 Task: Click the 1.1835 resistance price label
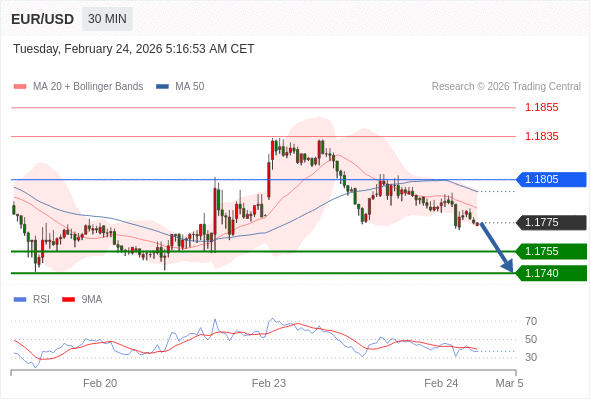coord(541,136)
